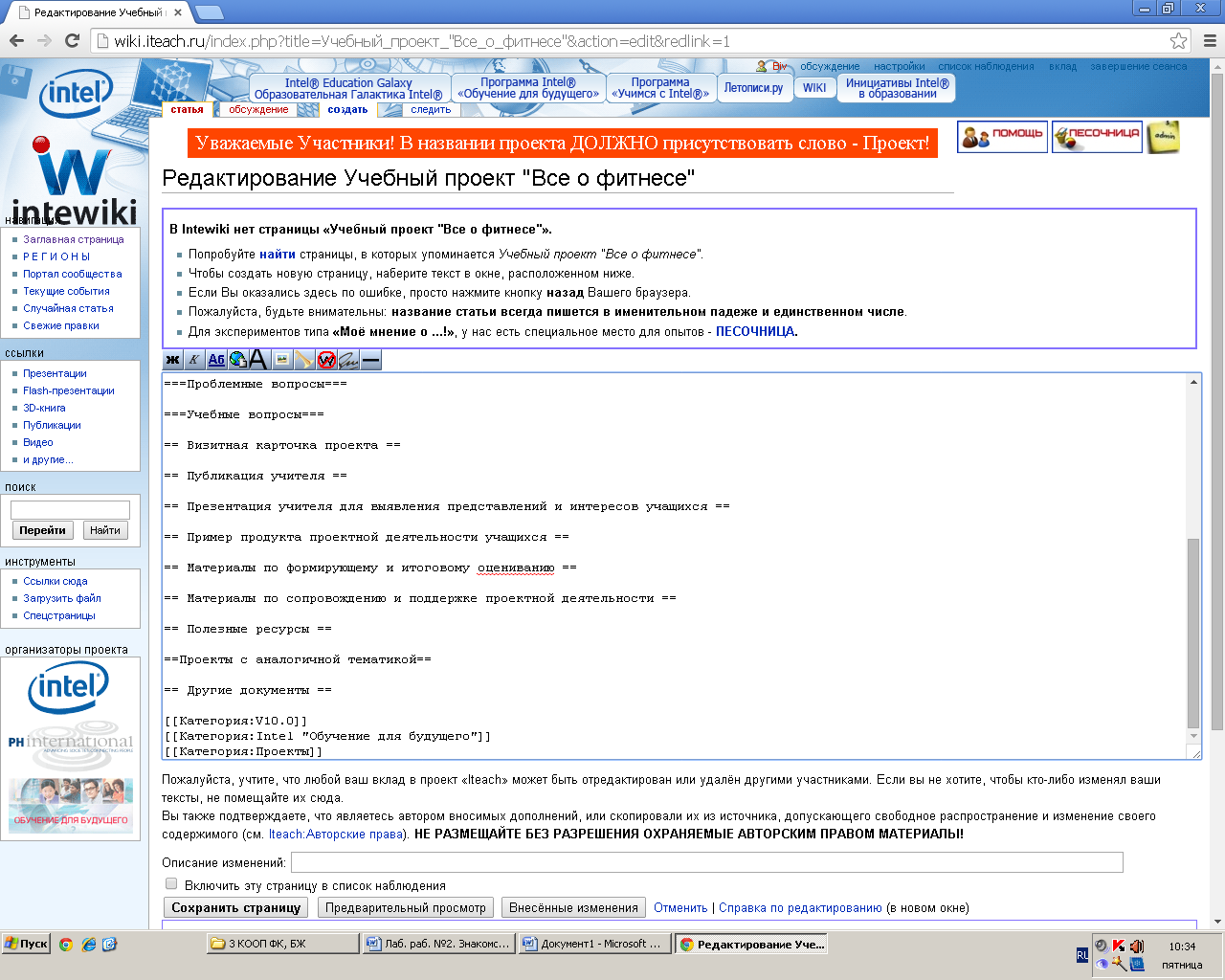The width and height of the screenshot is (1225, 980).
Task: Go back with the browser back arrow
Action: pos(16,40)
